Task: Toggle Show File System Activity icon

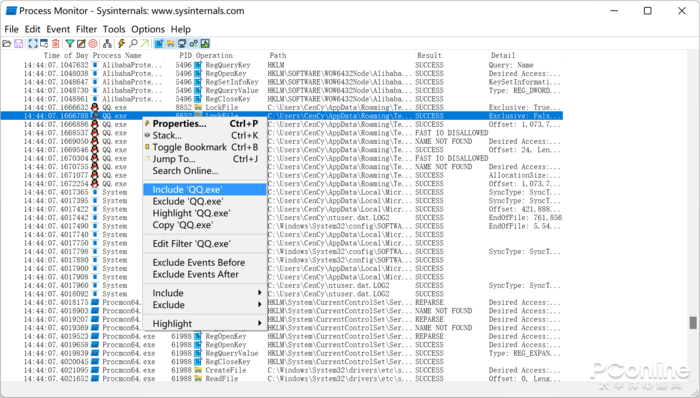Action: point(171,43)
